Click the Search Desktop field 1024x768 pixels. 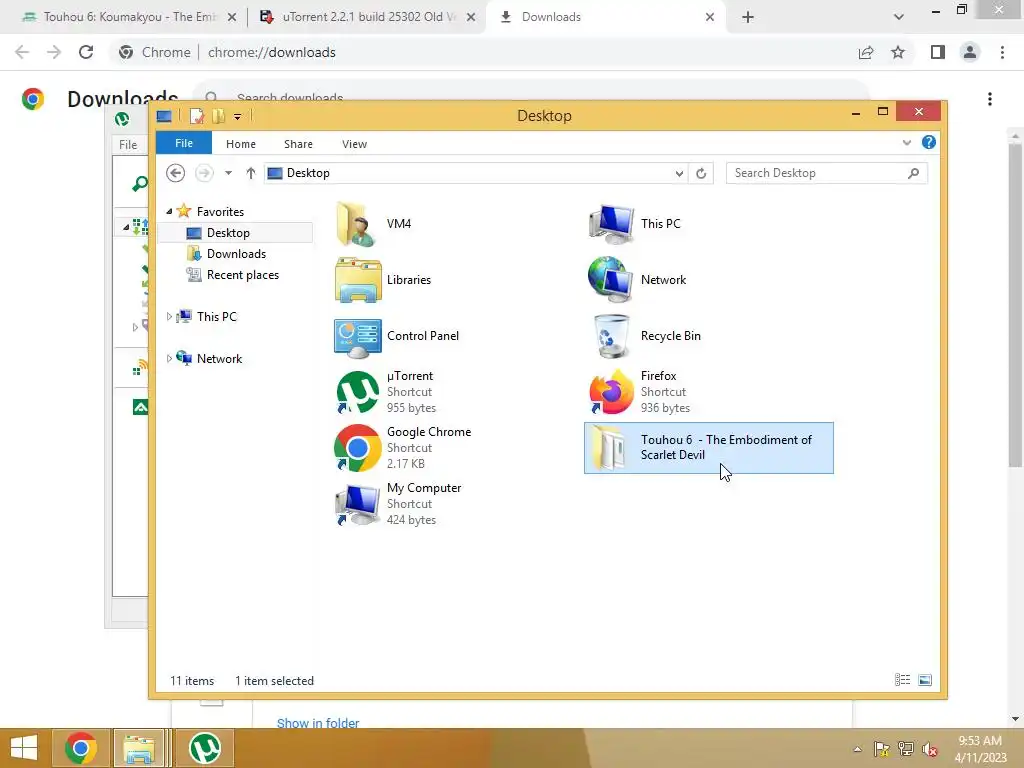tap(825, 173)
